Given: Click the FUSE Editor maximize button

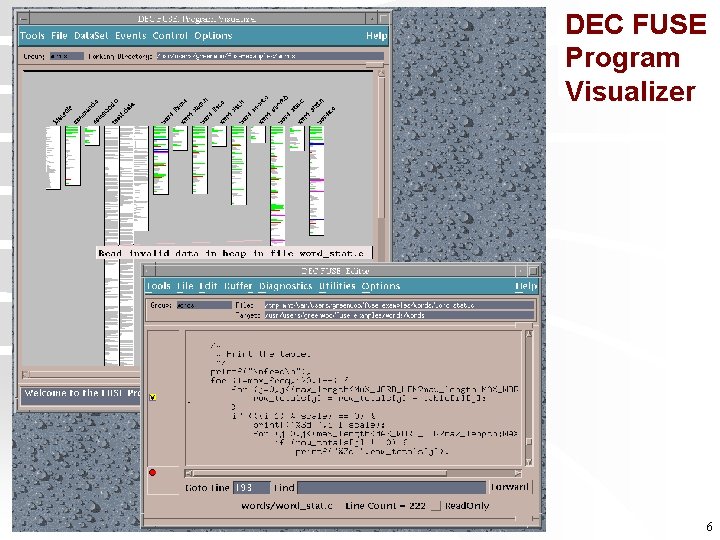Looking at the screenshot, I should (533, 271).
